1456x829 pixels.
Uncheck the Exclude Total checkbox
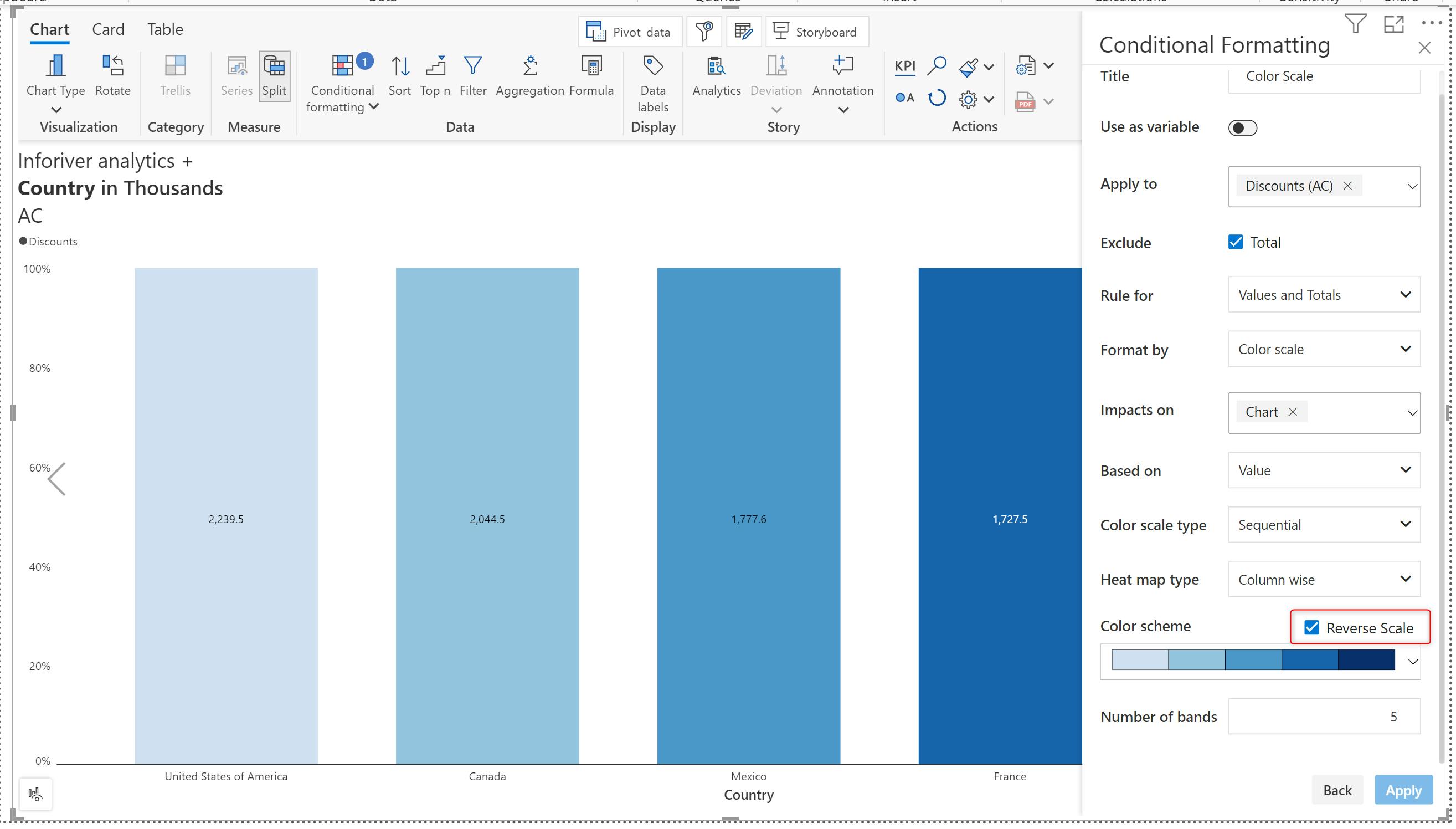[x=1235, y=242]
